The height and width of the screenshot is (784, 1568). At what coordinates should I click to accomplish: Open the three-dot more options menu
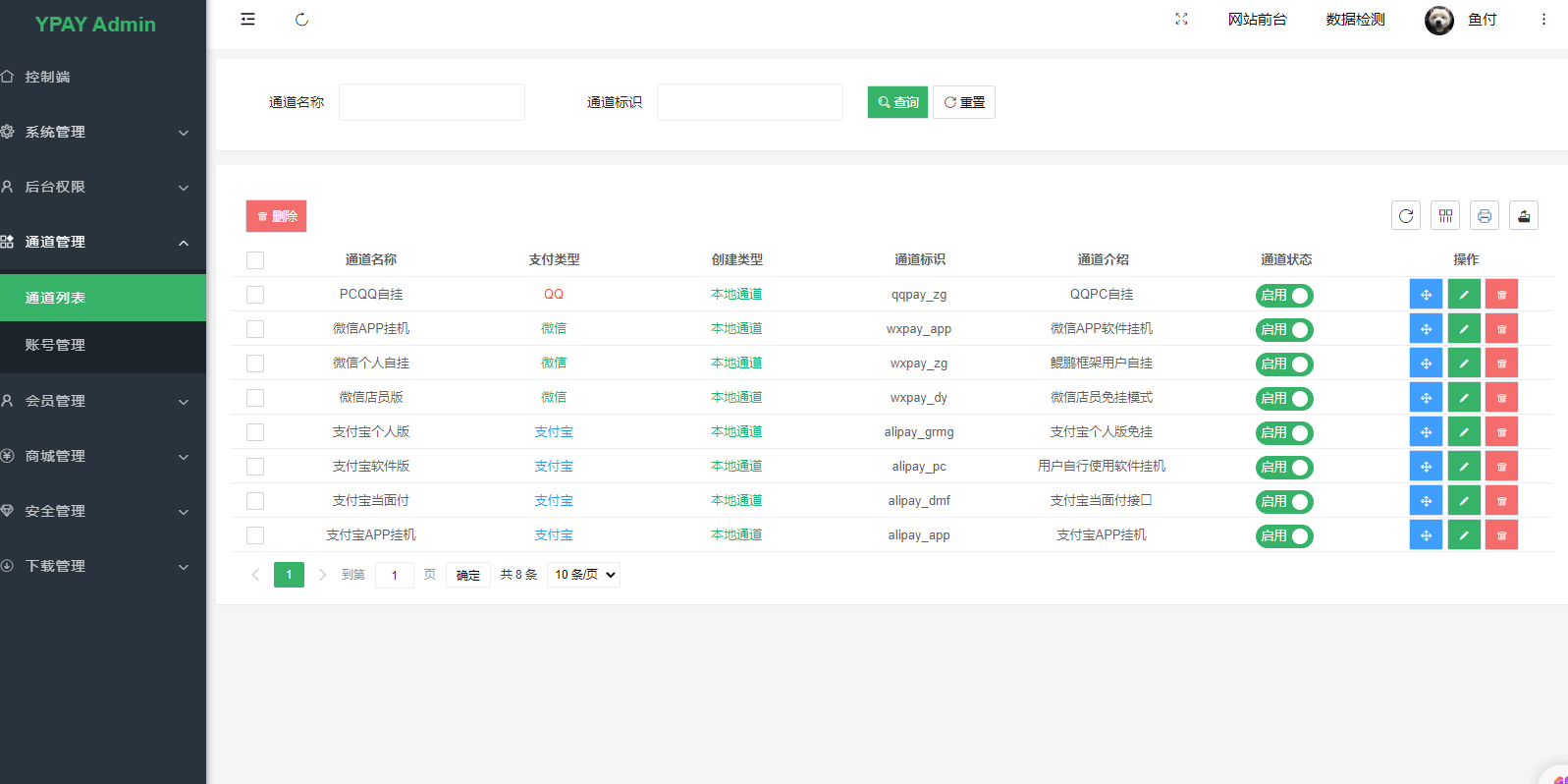coord(1543,20)
